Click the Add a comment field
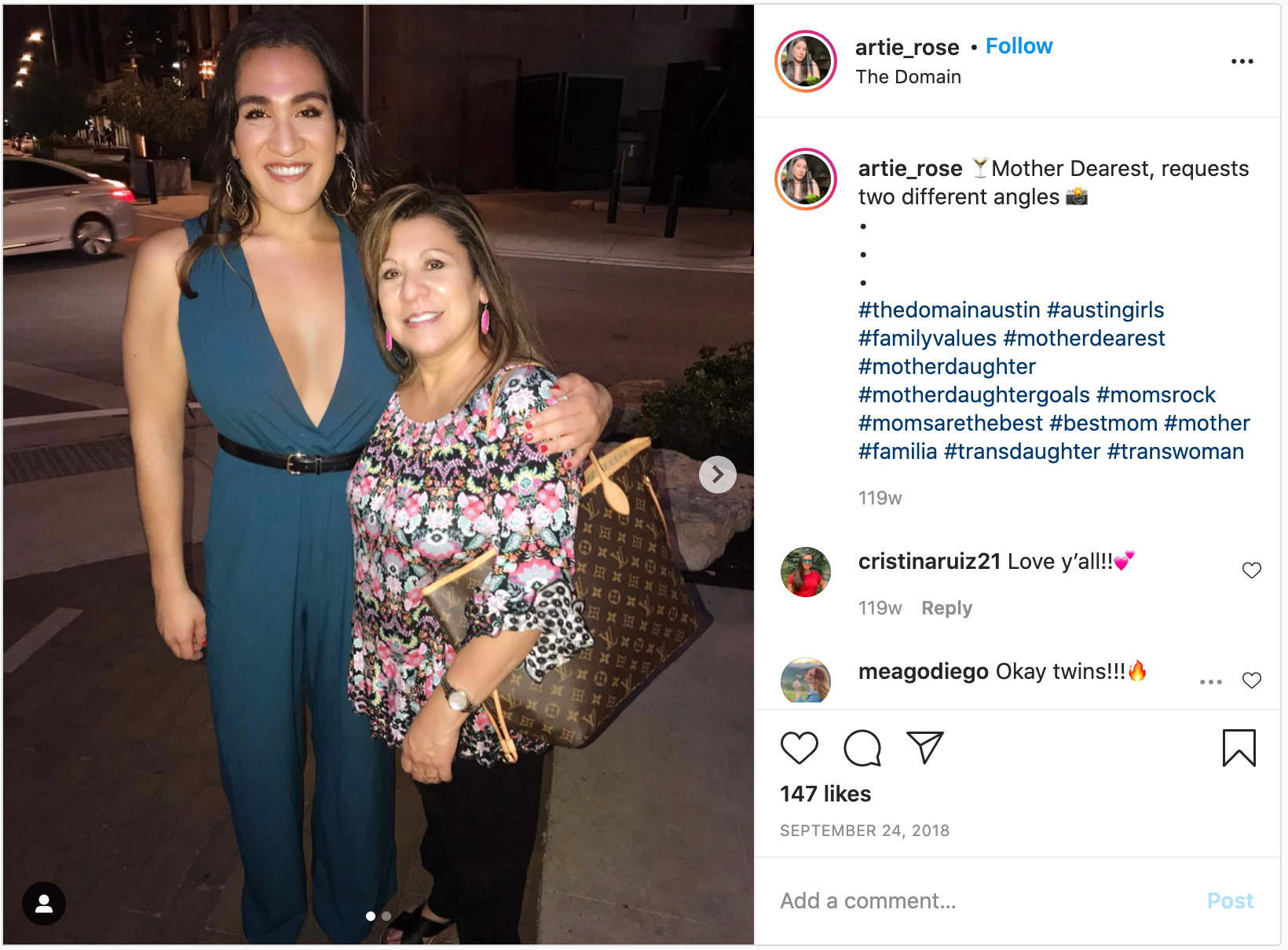Image resolution: width=1288 pixels, height=950 pixels. (982, 900)
